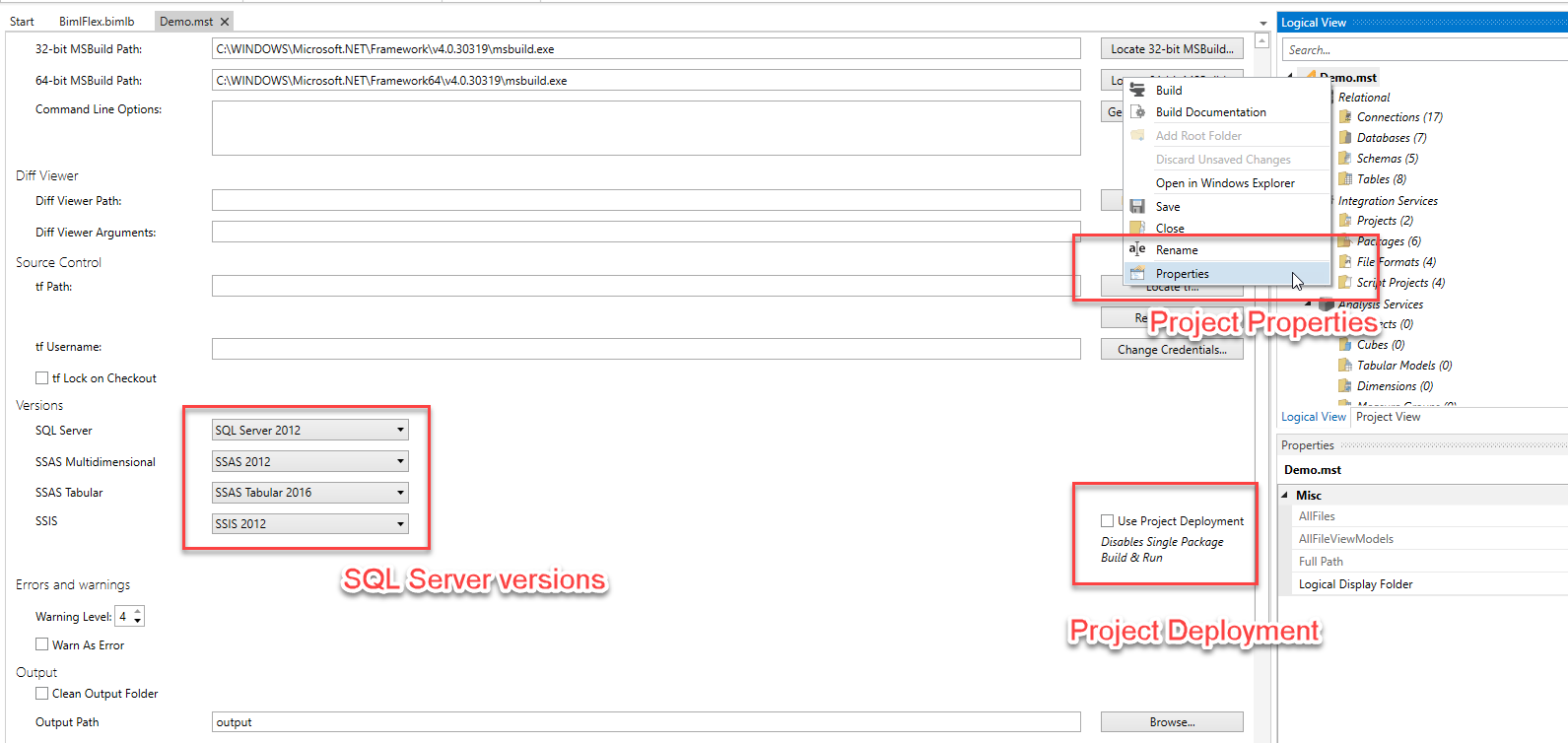
Task: Click the Logical View search box
Action: tap(1425, 49)
